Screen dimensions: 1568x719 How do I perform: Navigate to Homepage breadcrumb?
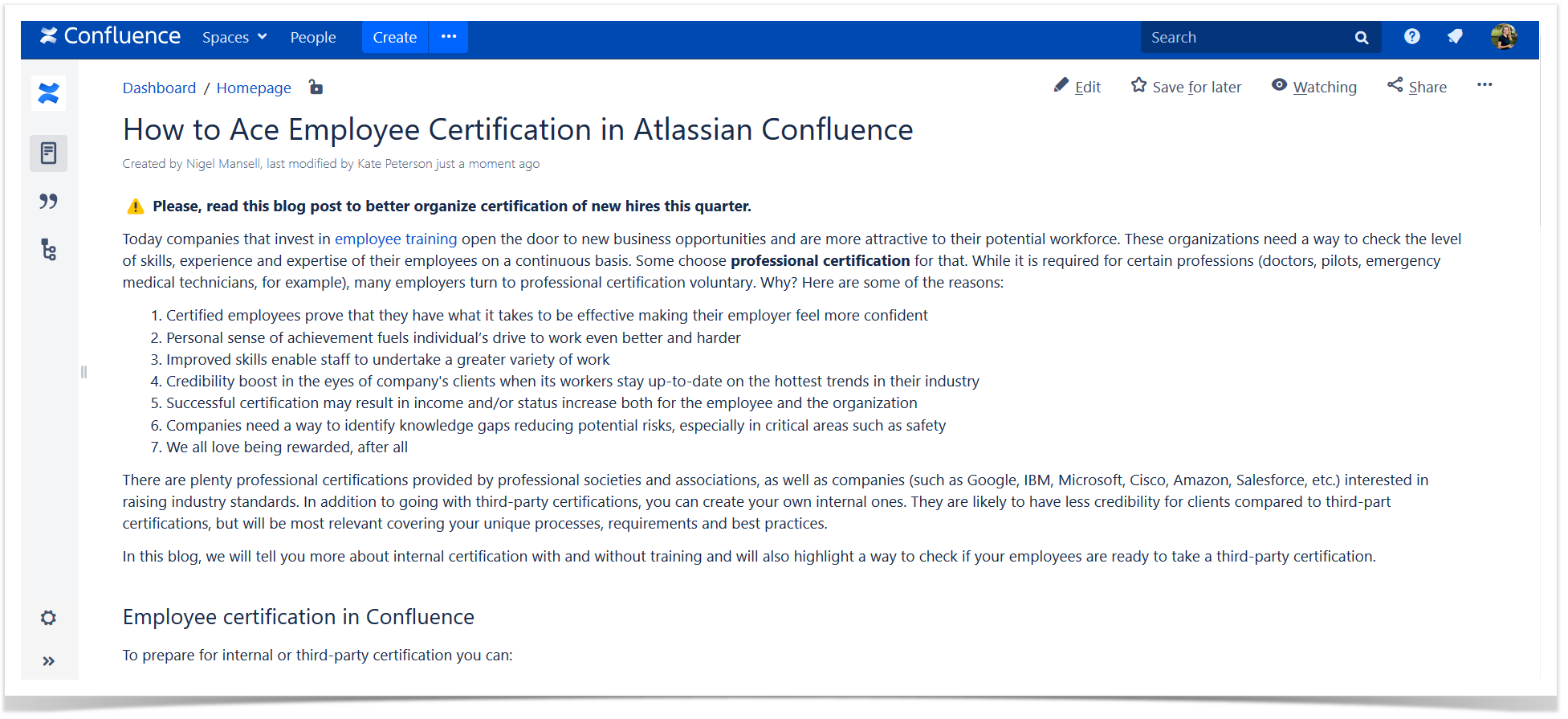(254, 88)
